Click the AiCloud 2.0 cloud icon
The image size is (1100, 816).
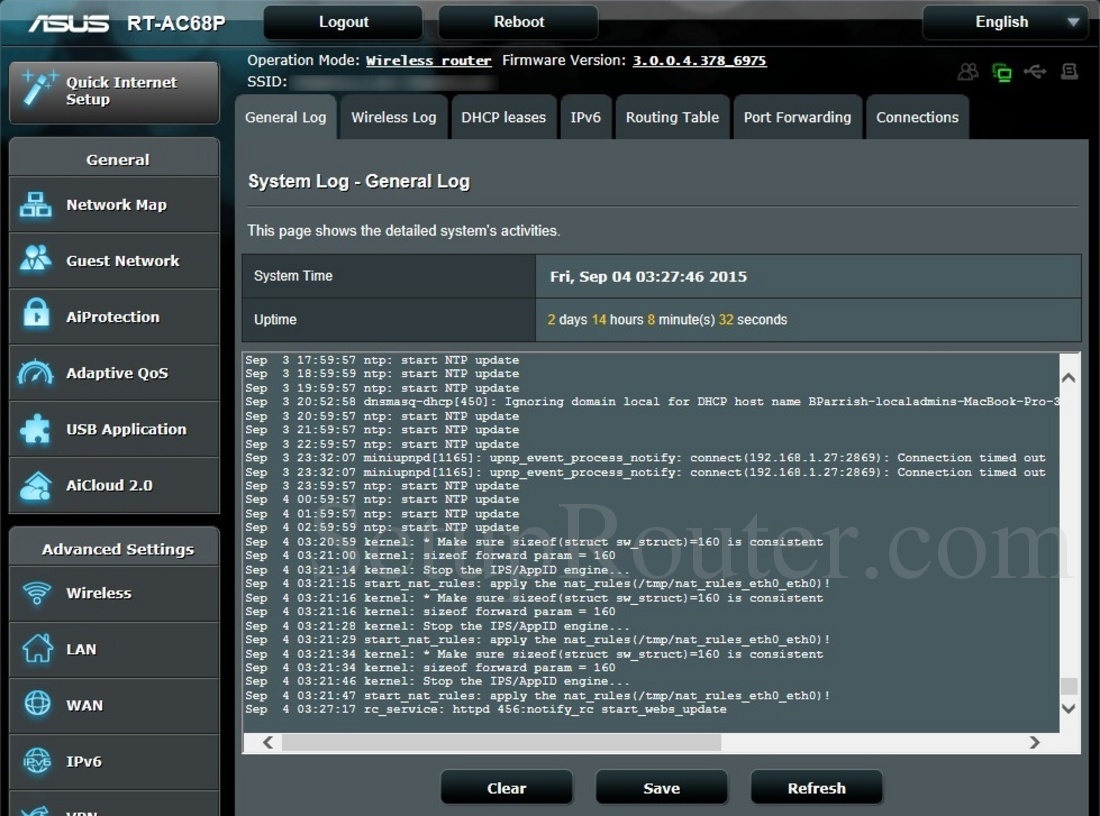click(x=36, y=486)
